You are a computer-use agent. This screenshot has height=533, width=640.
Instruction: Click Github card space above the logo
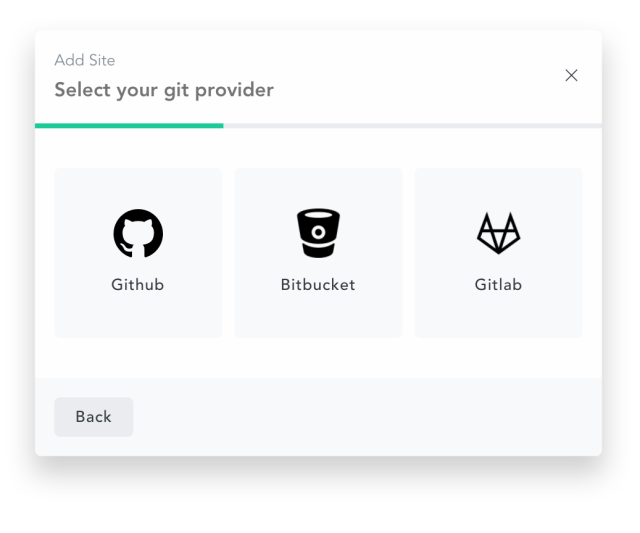point(138,188)
